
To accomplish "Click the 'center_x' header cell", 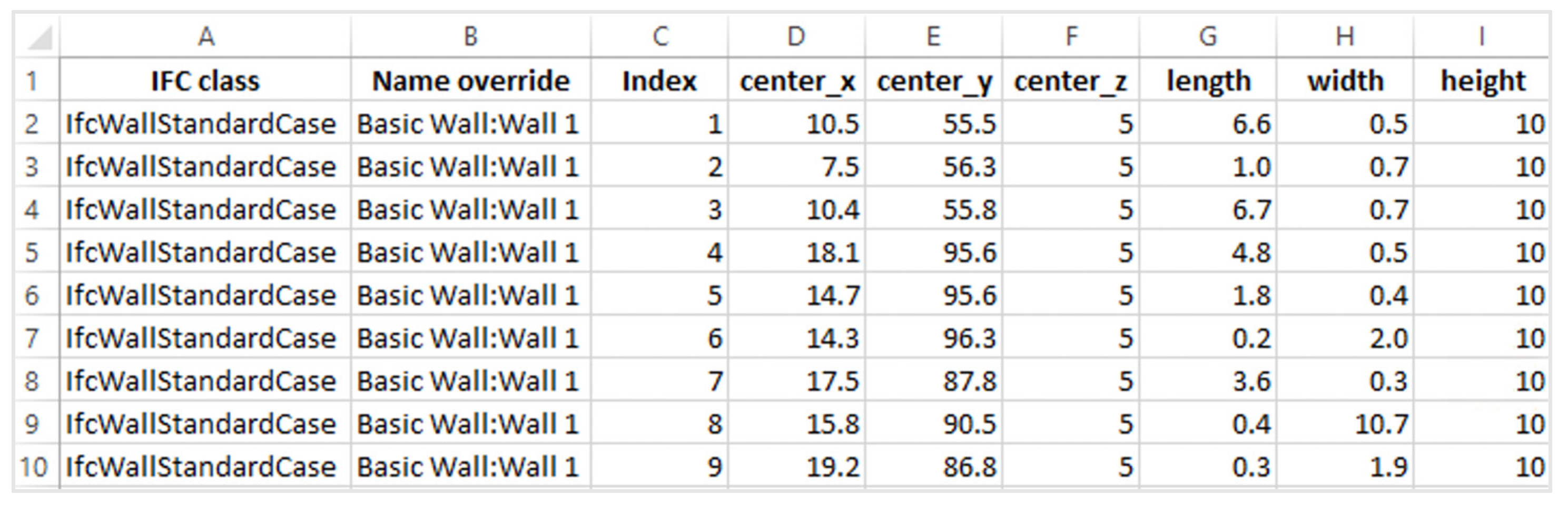I will pyautogui.click(x=797, y=81).
